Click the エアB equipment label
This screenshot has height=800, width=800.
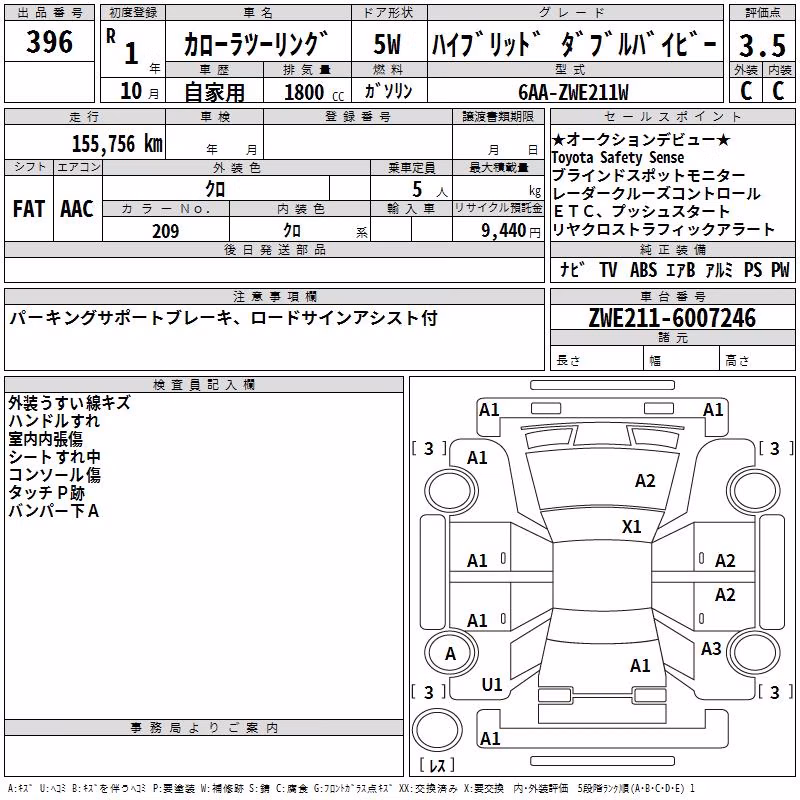681,269
